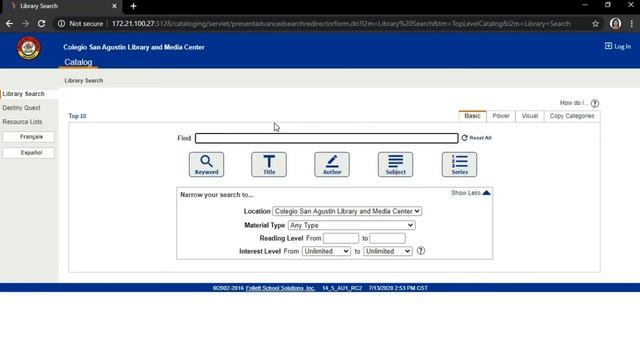The width and height of the screenshot is (640, 360).
Task: Reload the page with refresh icon
Action: click(x=42, y=24)
